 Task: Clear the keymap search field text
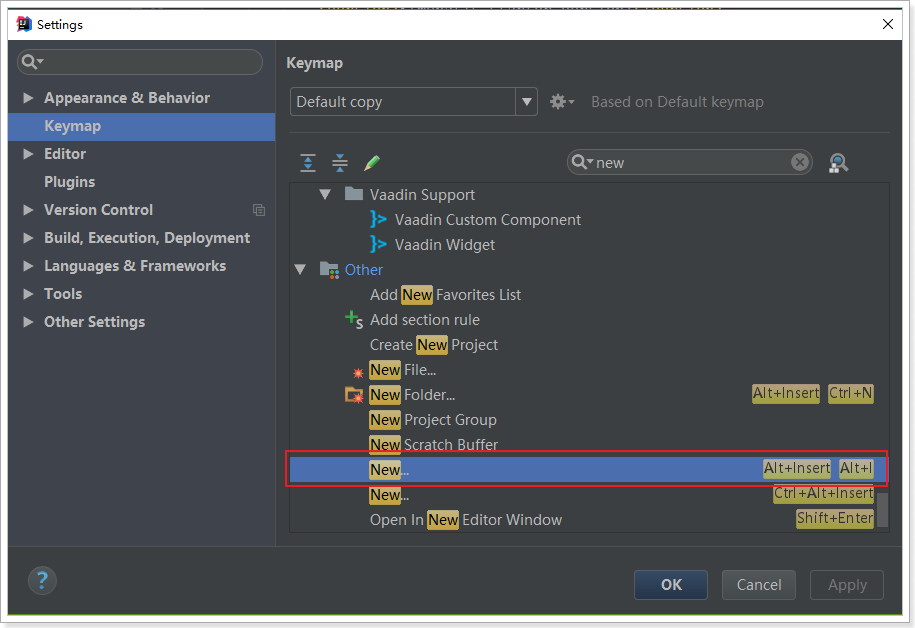(800, 162)
